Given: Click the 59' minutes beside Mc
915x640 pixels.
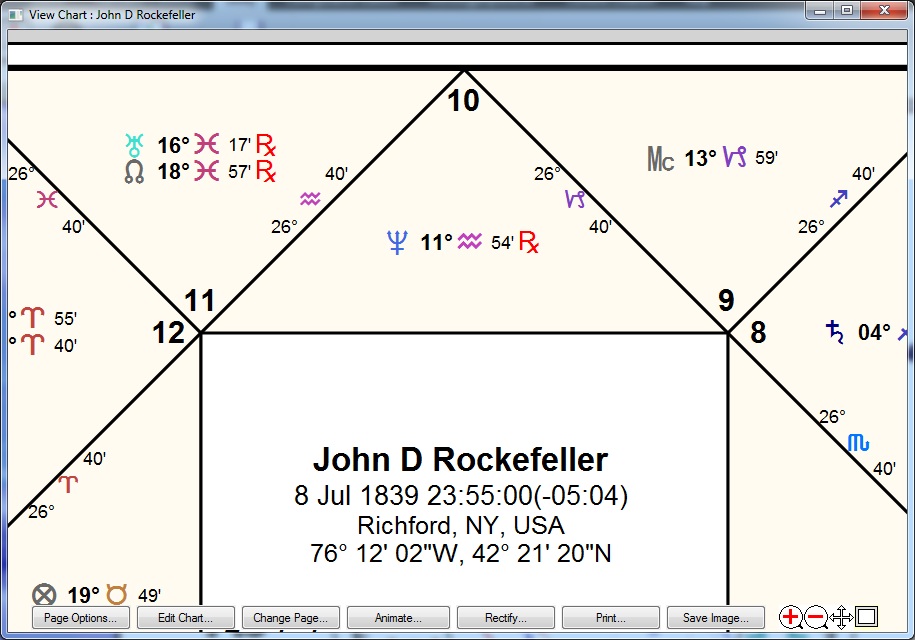Looking at the screenshot, I should pyautogui.click(x=766, y=158).
